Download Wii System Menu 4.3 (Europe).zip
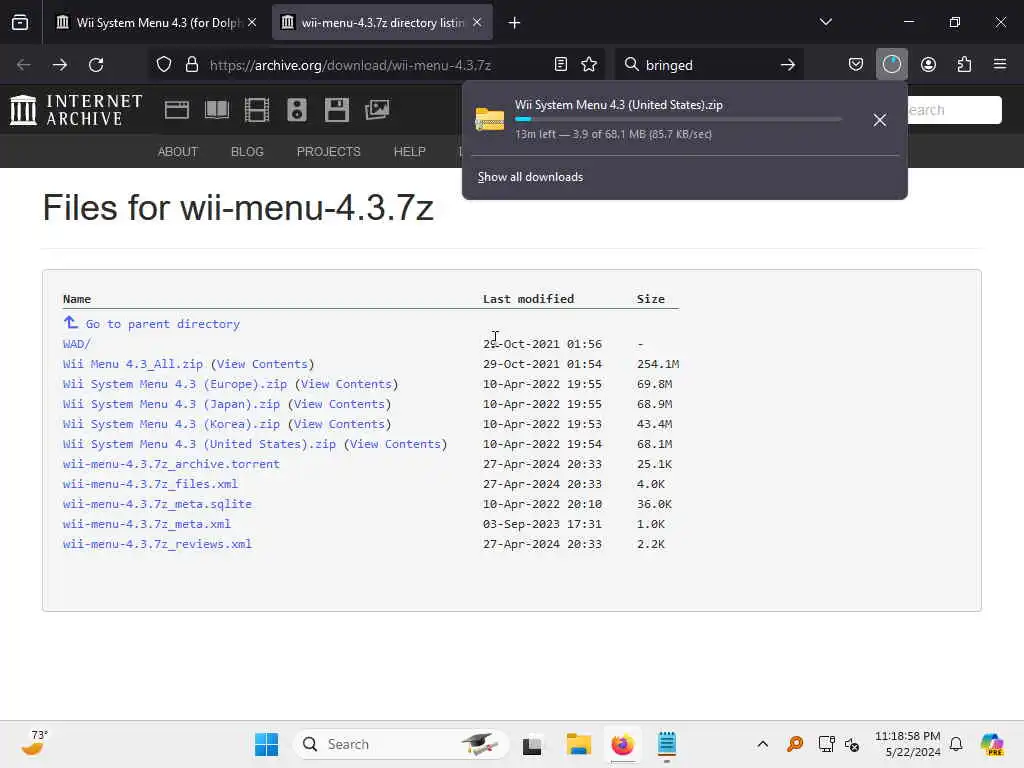 click(x=175, y=384)
